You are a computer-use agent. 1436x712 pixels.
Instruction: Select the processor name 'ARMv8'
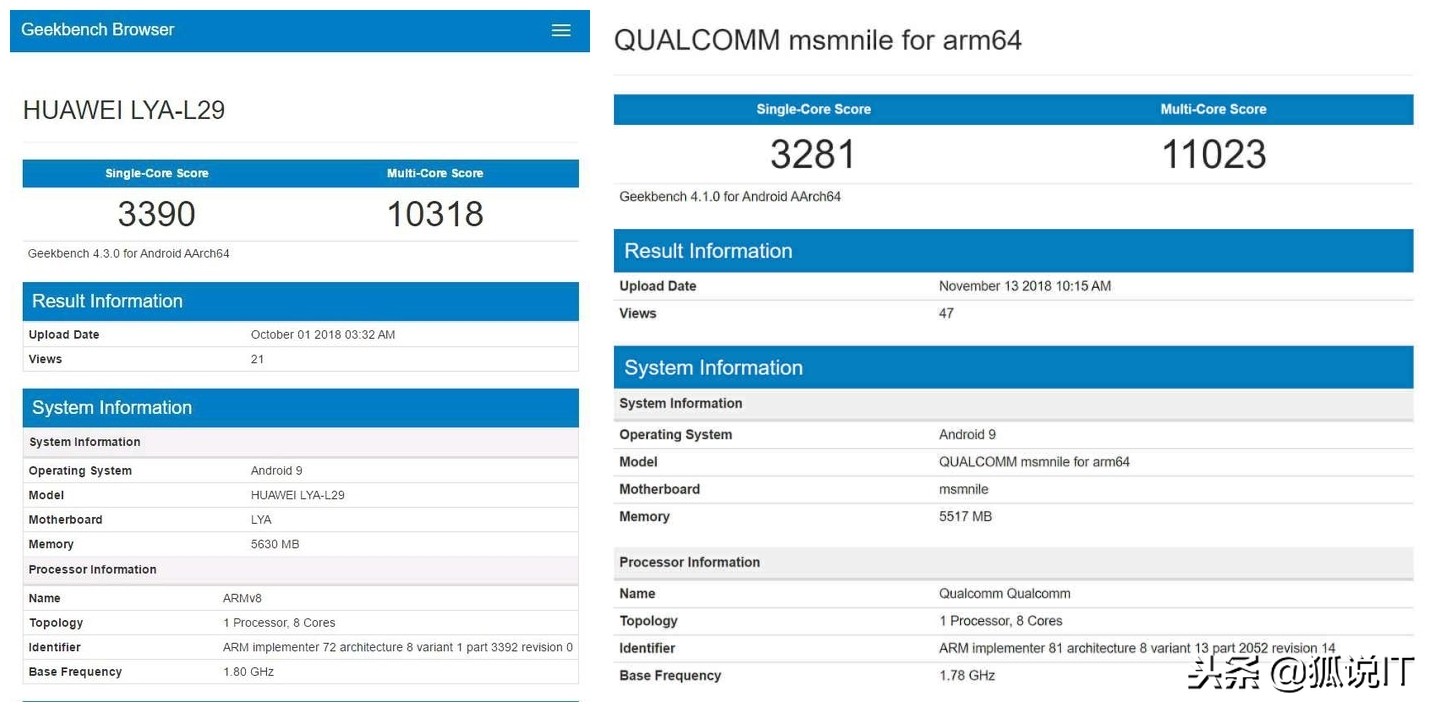[242, 599]
